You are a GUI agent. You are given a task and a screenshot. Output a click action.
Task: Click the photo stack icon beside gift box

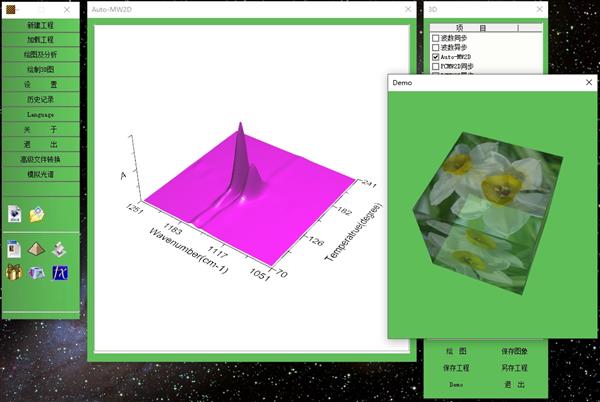[37, 272]
